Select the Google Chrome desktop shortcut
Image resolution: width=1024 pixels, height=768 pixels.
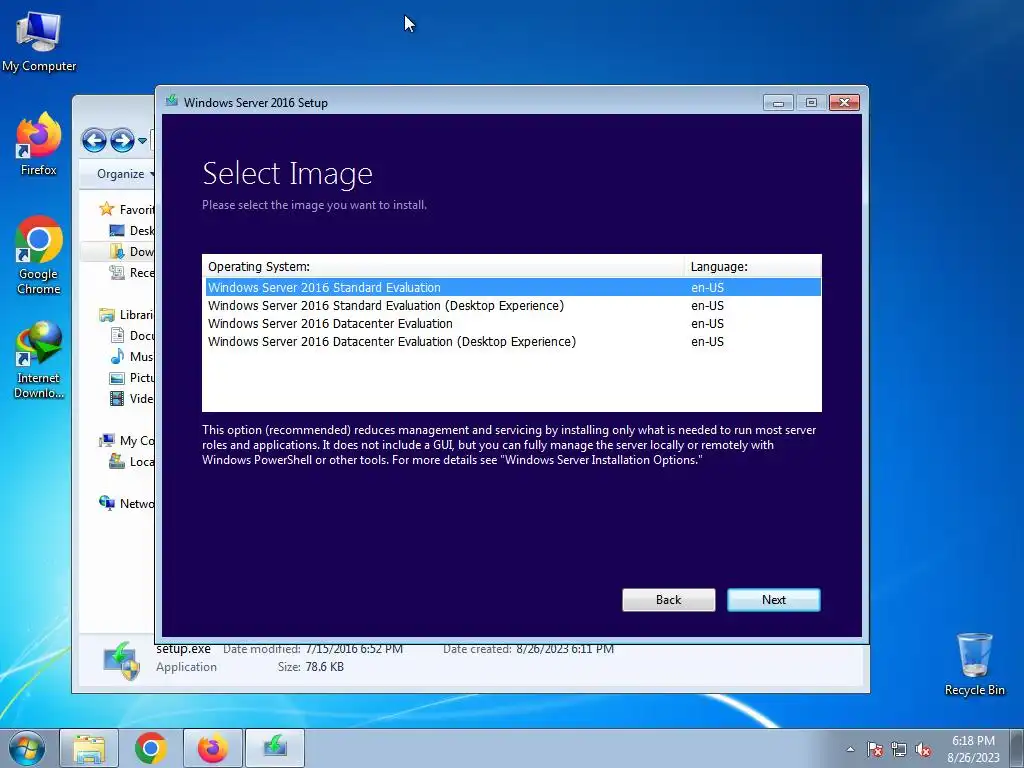(39, 255)
